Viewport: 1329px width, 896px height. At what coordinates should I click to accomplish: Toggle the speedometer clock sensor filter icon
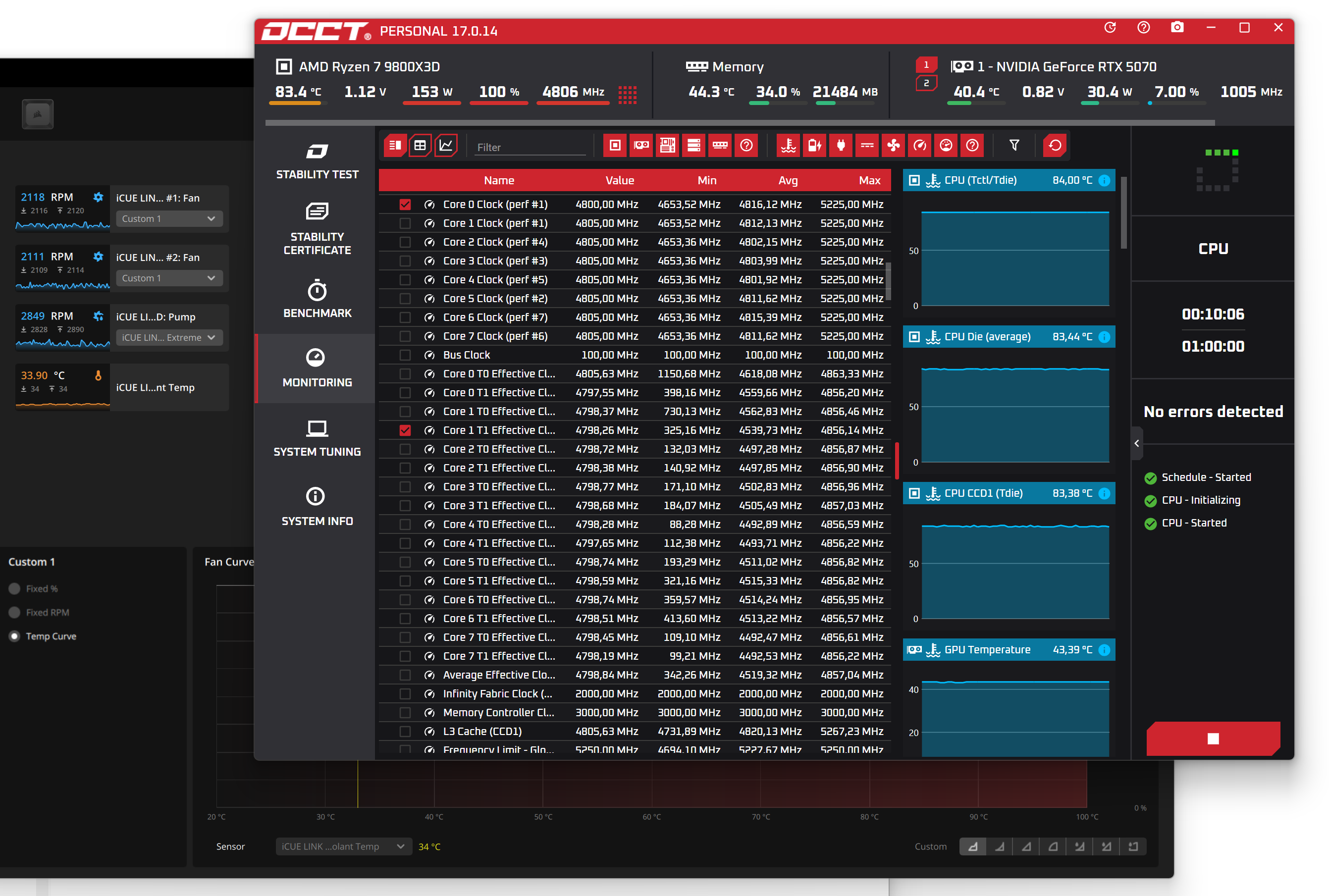point(920,146)
